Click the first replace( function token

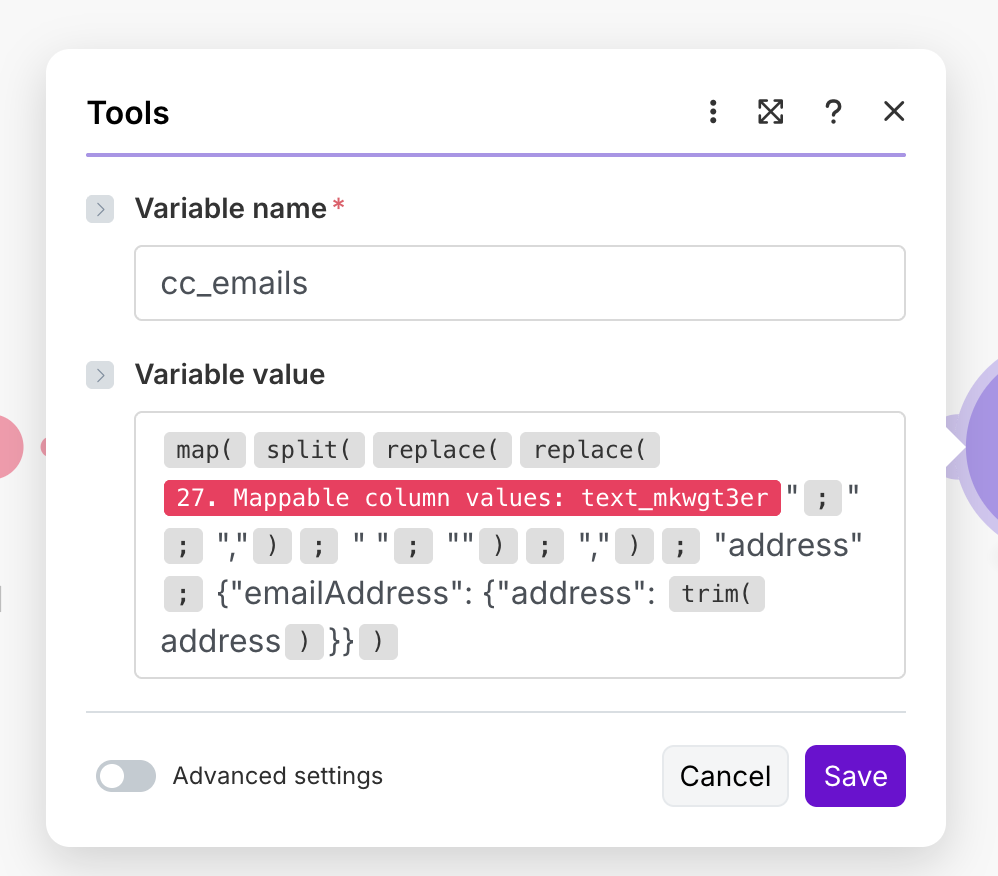point(442,450)
